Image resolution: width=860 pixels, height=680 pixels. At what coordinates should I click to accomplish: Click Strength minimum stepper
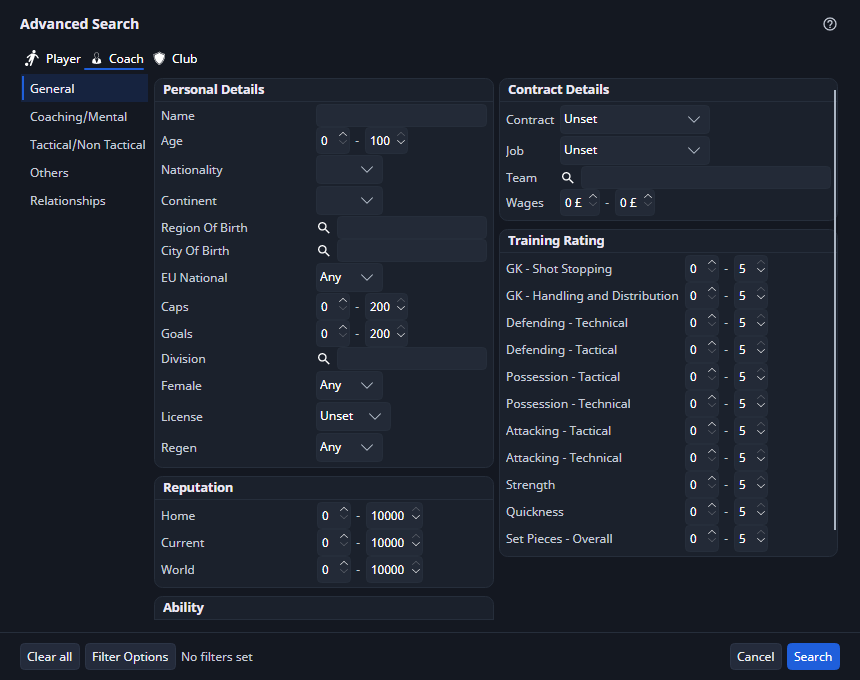tap(701, 485)
